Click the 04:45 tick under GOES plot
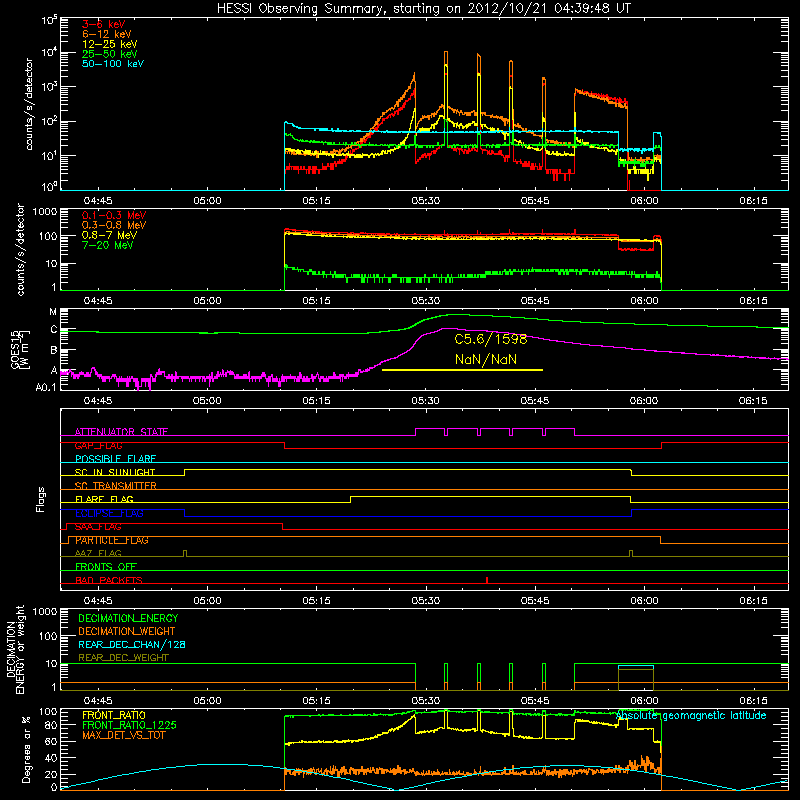The image size is (800, 800). pyautogui.click(x=98, y=401)
